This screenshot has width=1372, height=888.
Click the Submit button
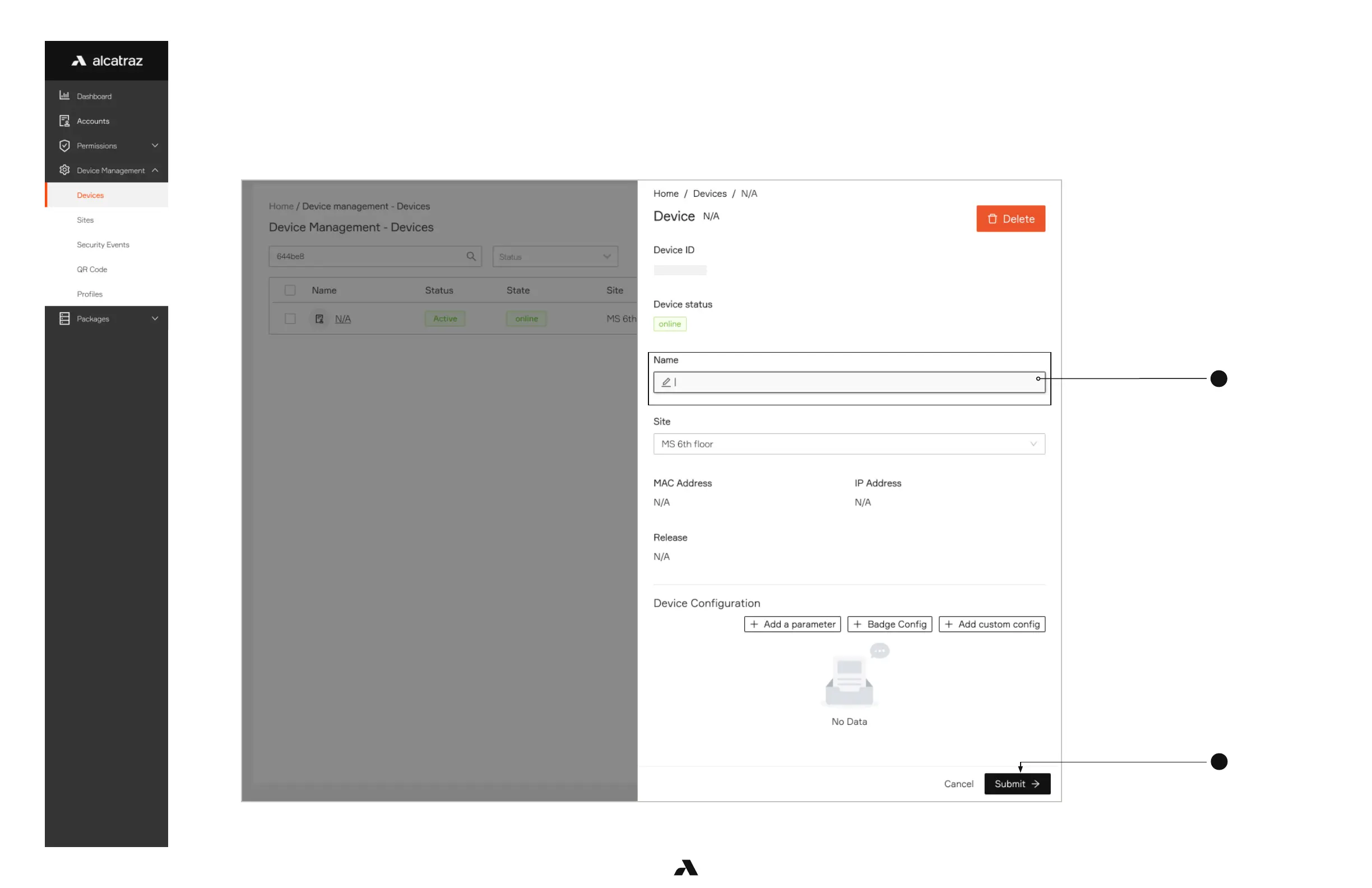point(1016,783)
